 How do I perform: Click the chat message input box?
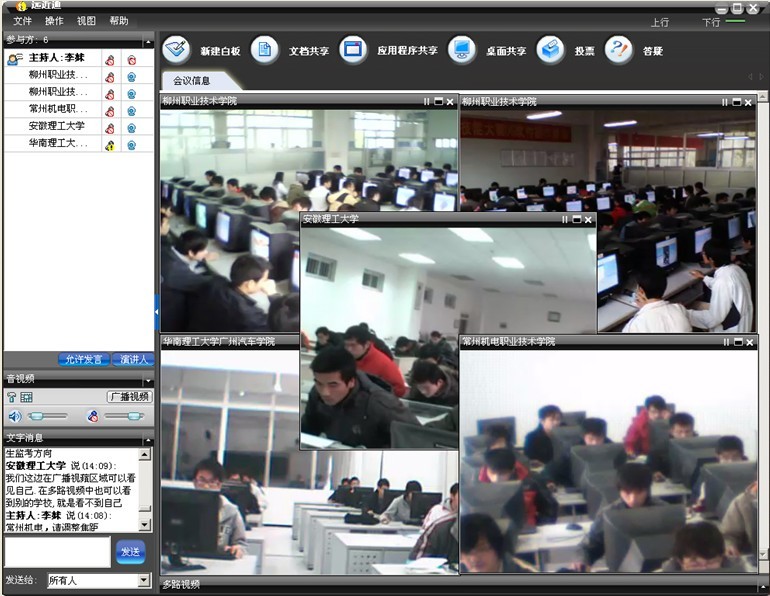coord(57,552)
